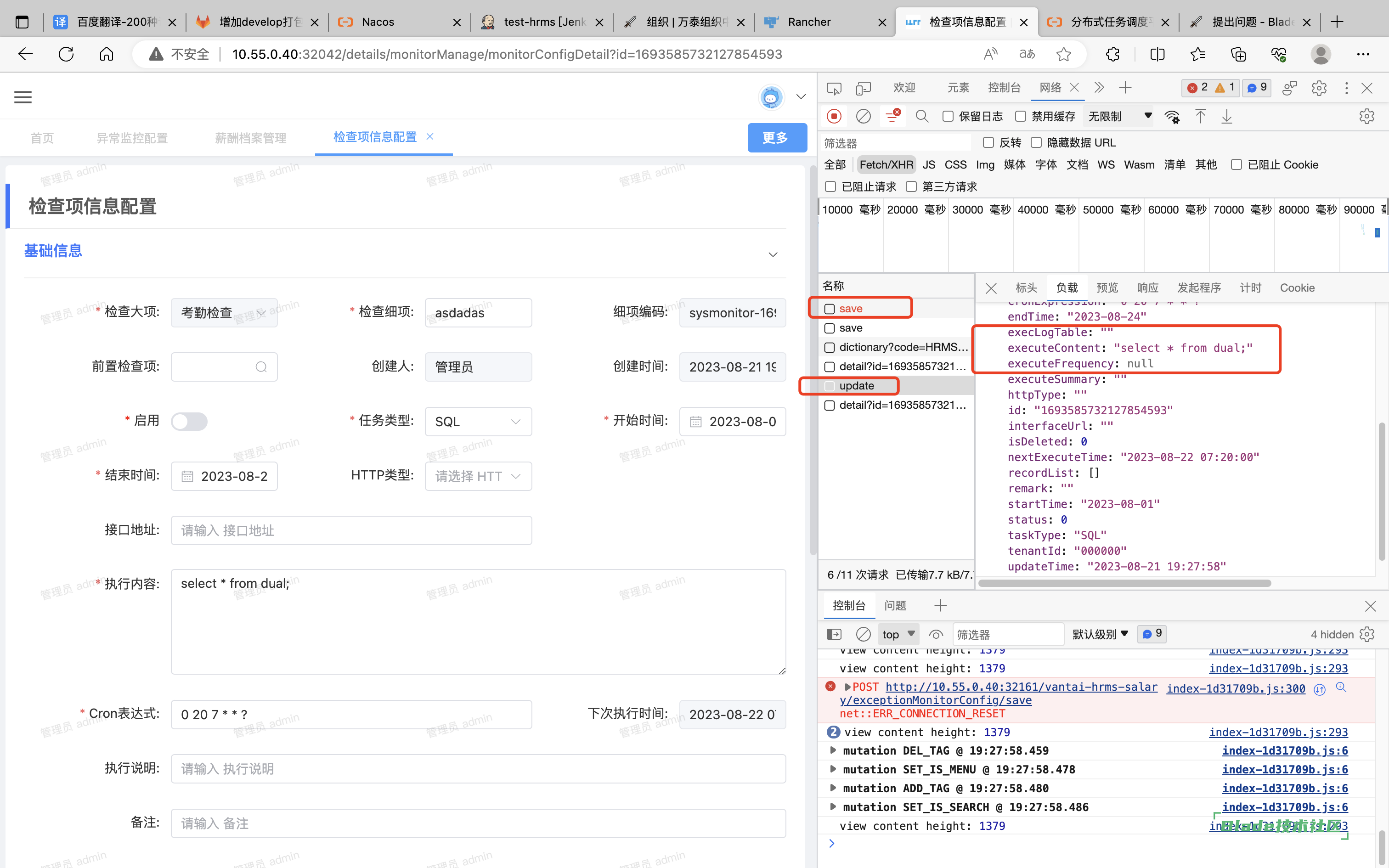1389x868 pixels.
Task: Click the browser back arrow
Action: pyautogui.click(x=26, y=54)
